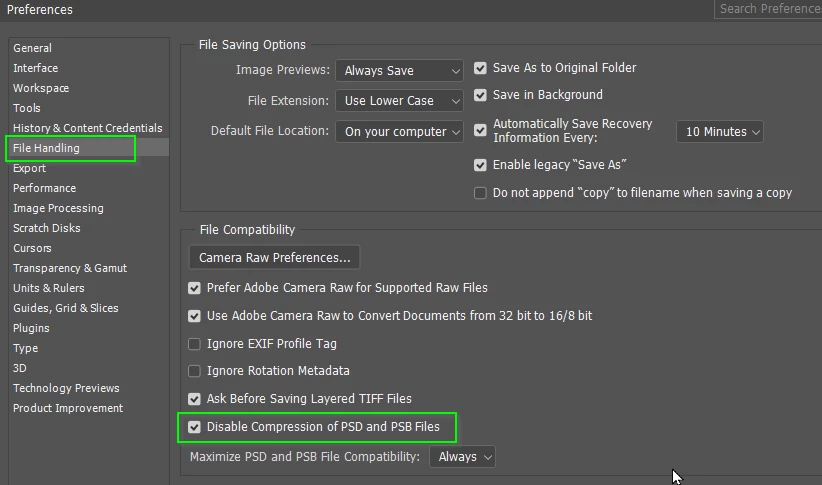Screen dimensions: 822x485
Task: Open Image Processing preferences
Action: [58, 208]
